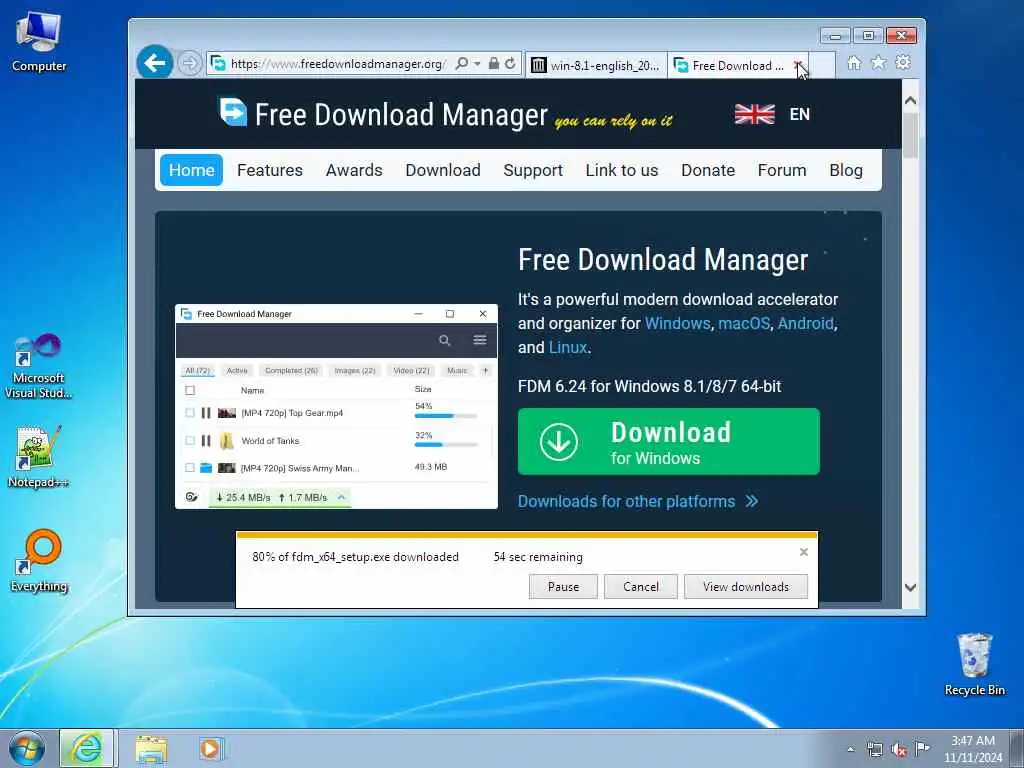Open the Windows Start menu
This screenshot has width=1024, height=768.
click(27, 749)
